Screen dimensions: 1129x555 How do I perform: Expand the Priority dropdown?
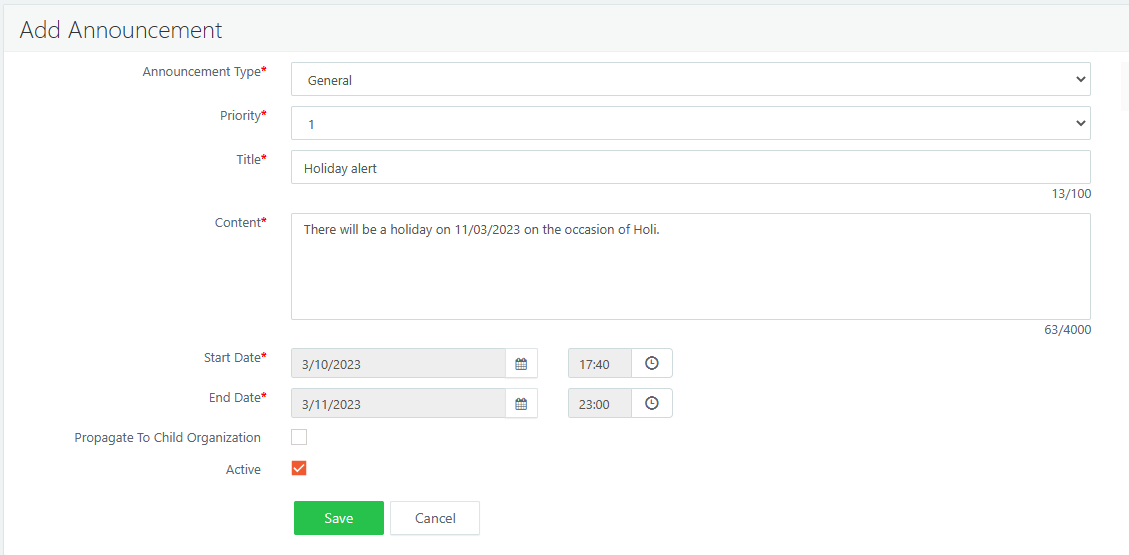(690, 124)
